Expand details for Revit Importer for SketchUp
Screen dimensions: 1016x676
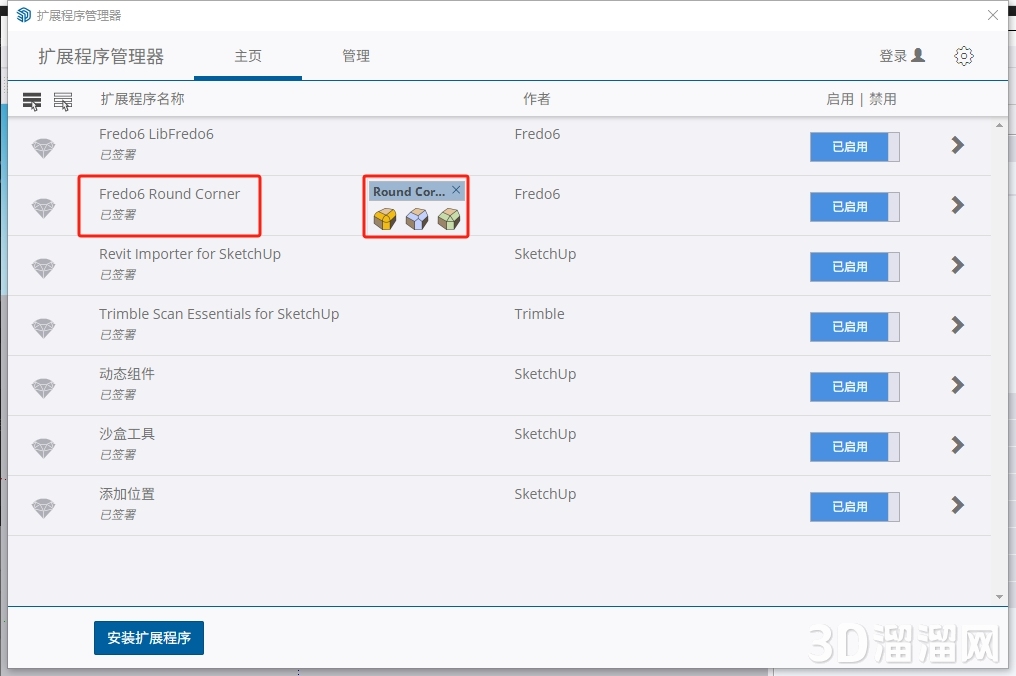(957, 265)
